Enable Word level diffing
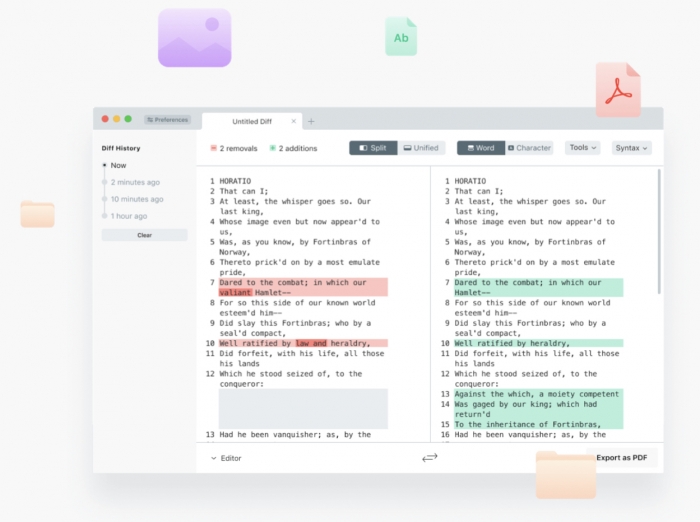The width and height of the screenshot is (700, 522). coord(479,148)
